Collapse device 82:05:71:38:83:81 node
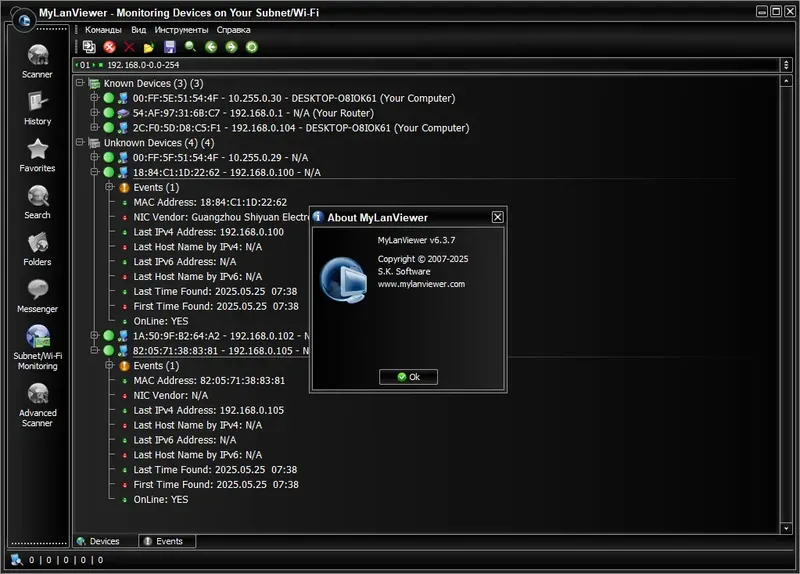 [x=94, y=350]
